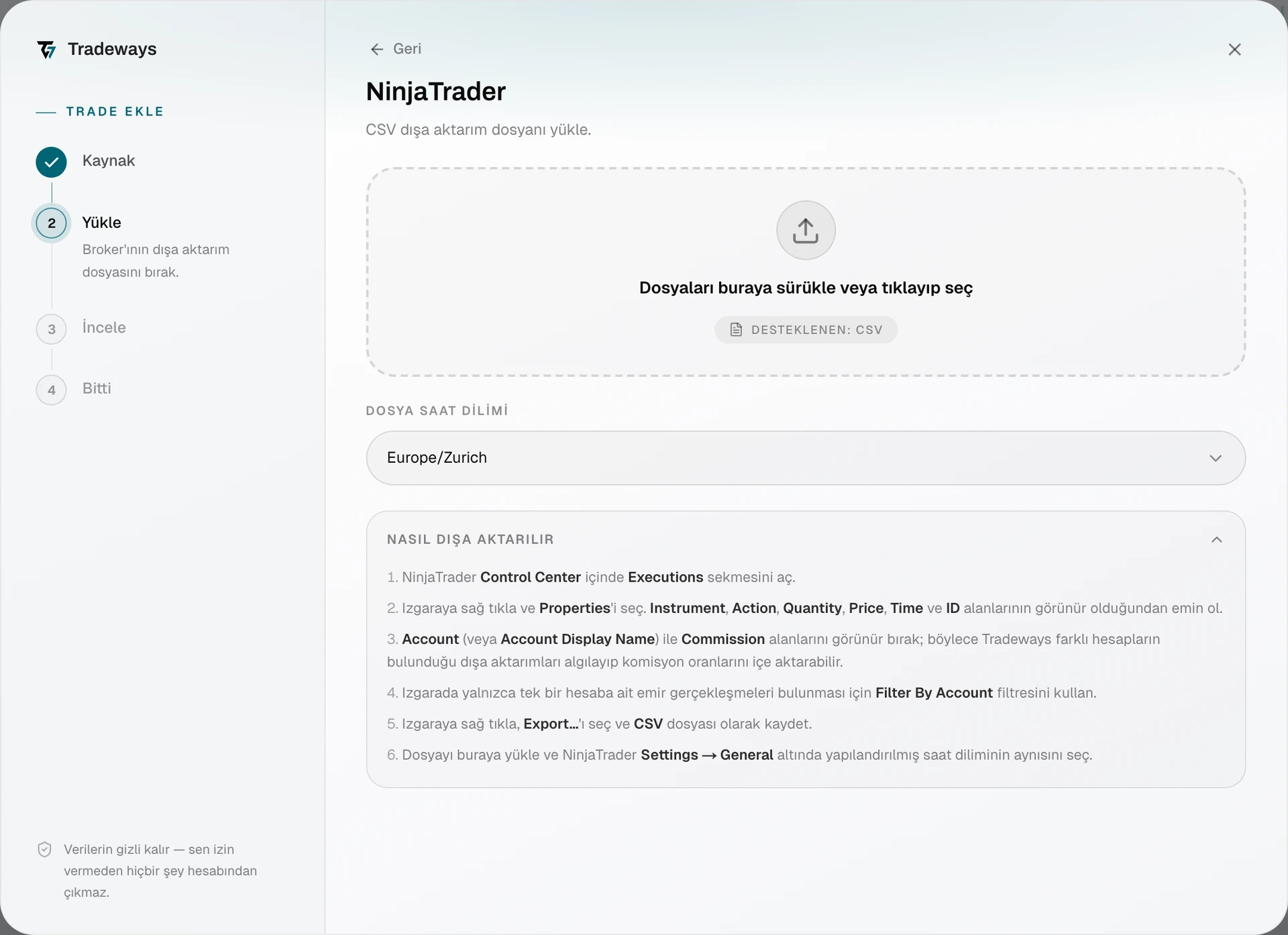Click the NinjaTrader heading
Image resolution: width=1288 pixels, height=935 pixels.
(x=436, y=92)
